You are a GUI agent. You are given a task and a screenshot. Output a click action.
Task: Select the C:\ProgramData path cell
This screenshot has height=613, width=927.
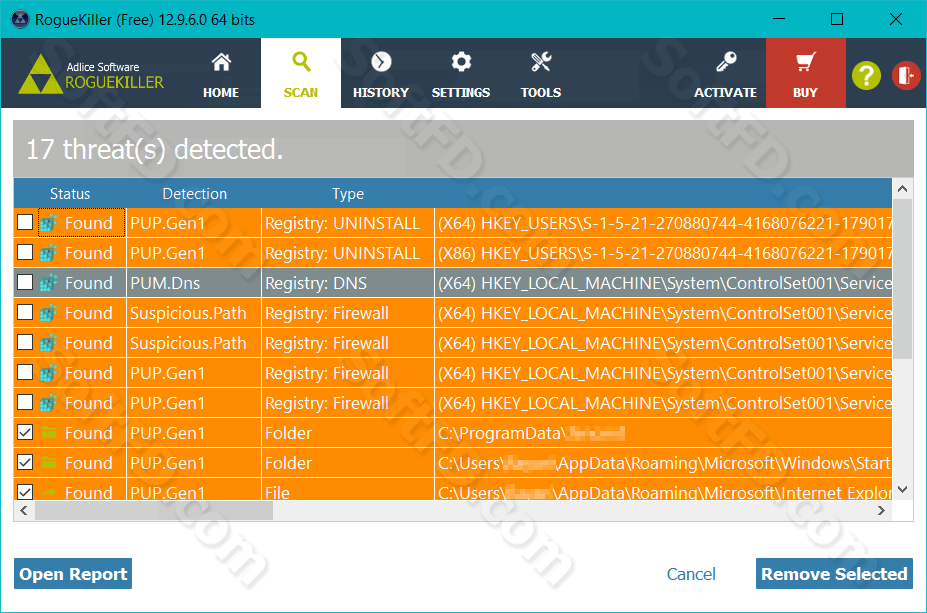[x=663, y=433]
